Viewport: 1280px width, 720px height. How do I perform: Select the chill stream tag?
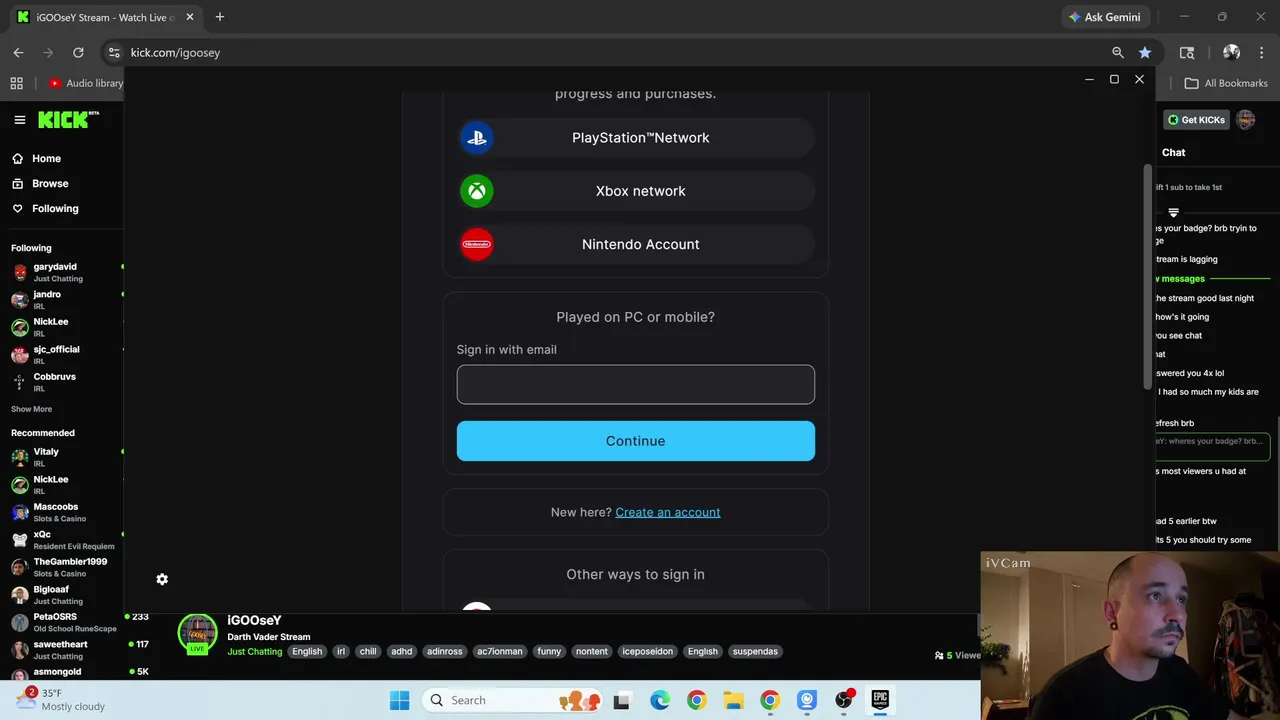[x=368, y=651]
